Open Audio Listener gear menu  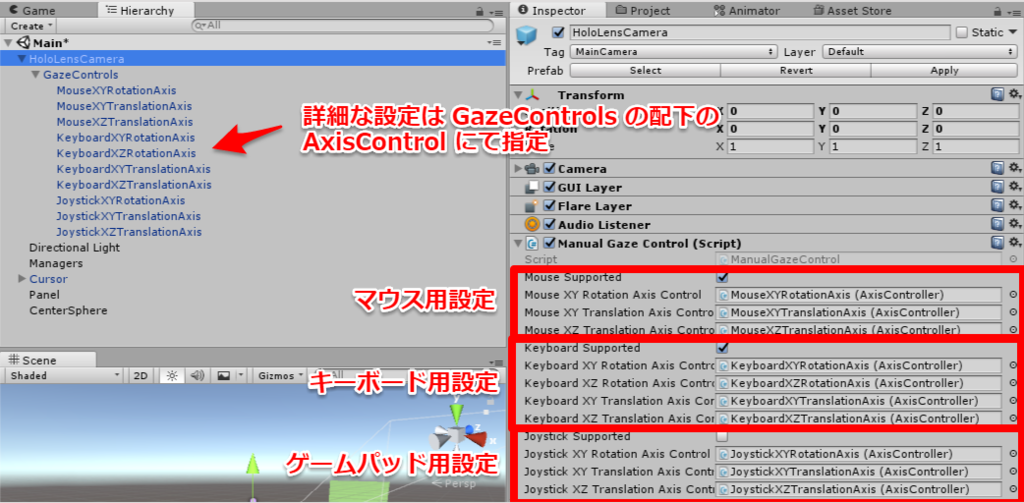click(x=1015, y=225)
